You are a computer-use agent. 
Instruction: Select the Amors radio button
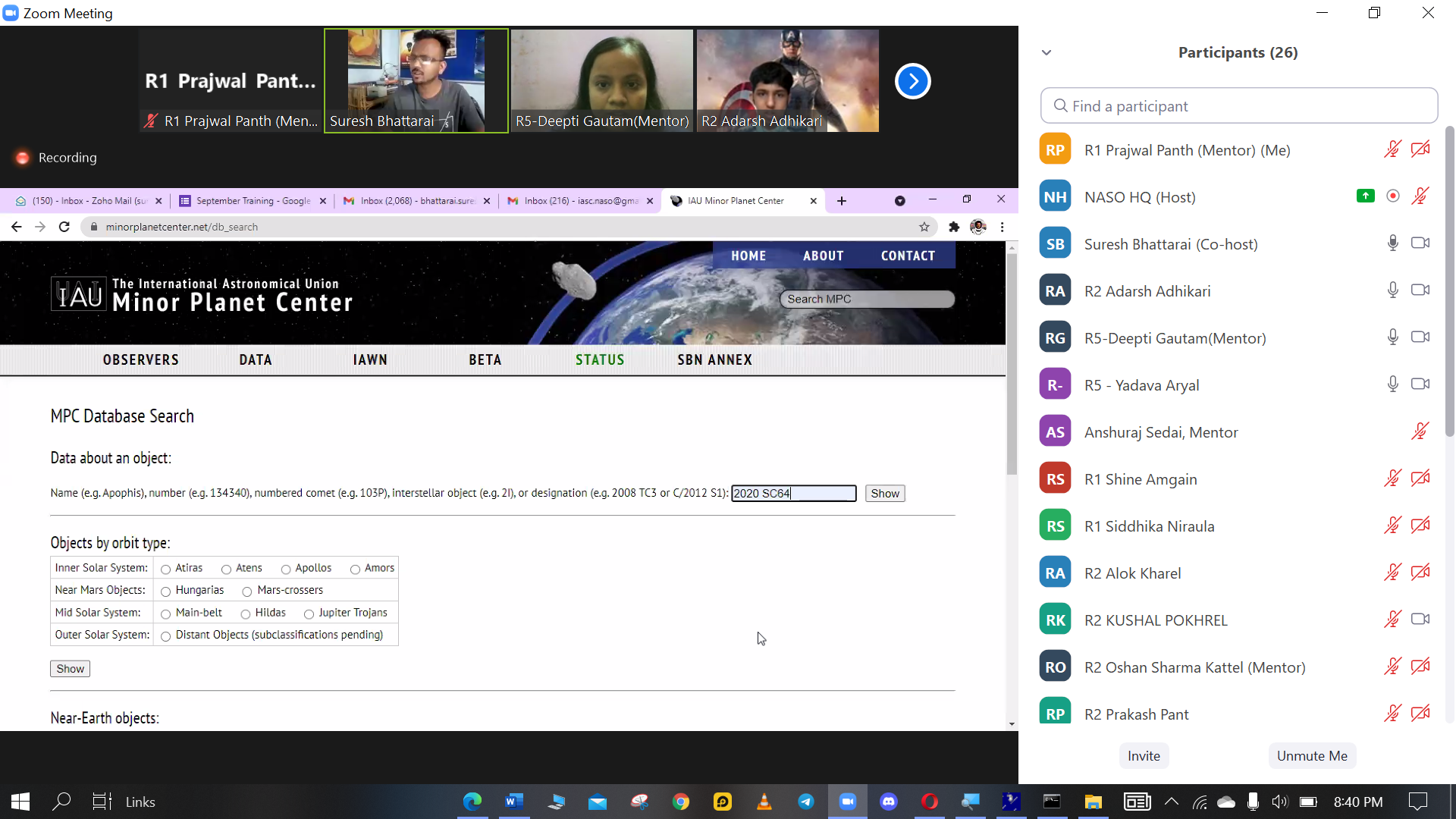click(x=355, y=569)
